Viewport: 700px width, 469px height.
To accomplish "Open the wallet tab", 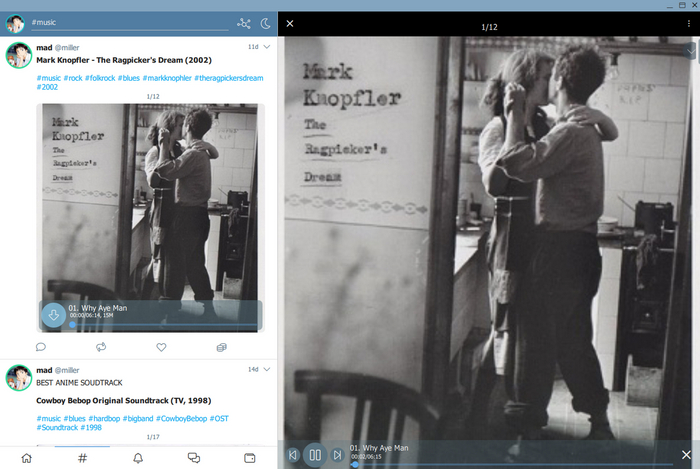I will (x=250, y=458).
